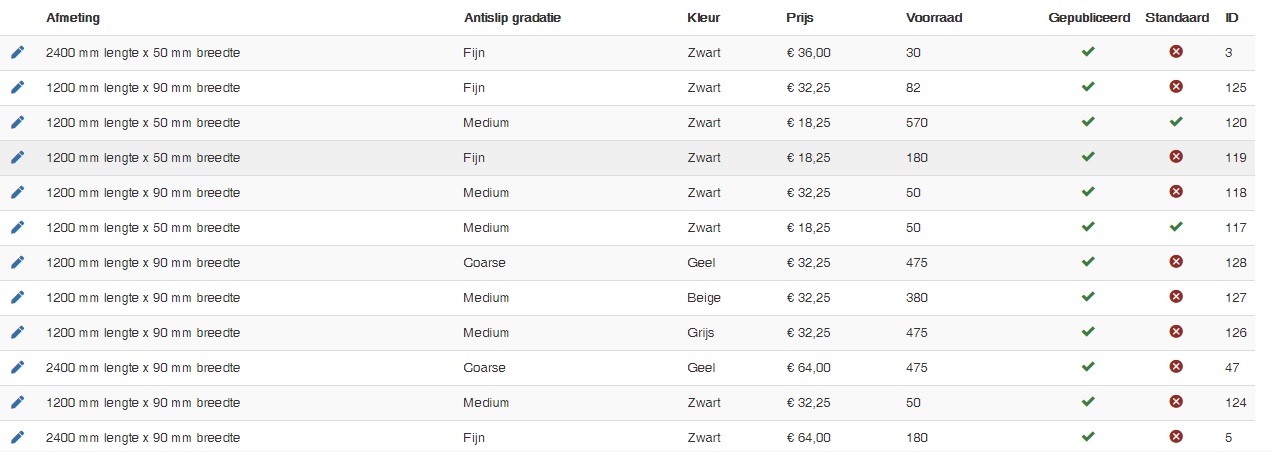Image resolution: width=1273 pixels, height=452 pixels.
Task: Click the ID column header
Action: (x=1231, y=18)
